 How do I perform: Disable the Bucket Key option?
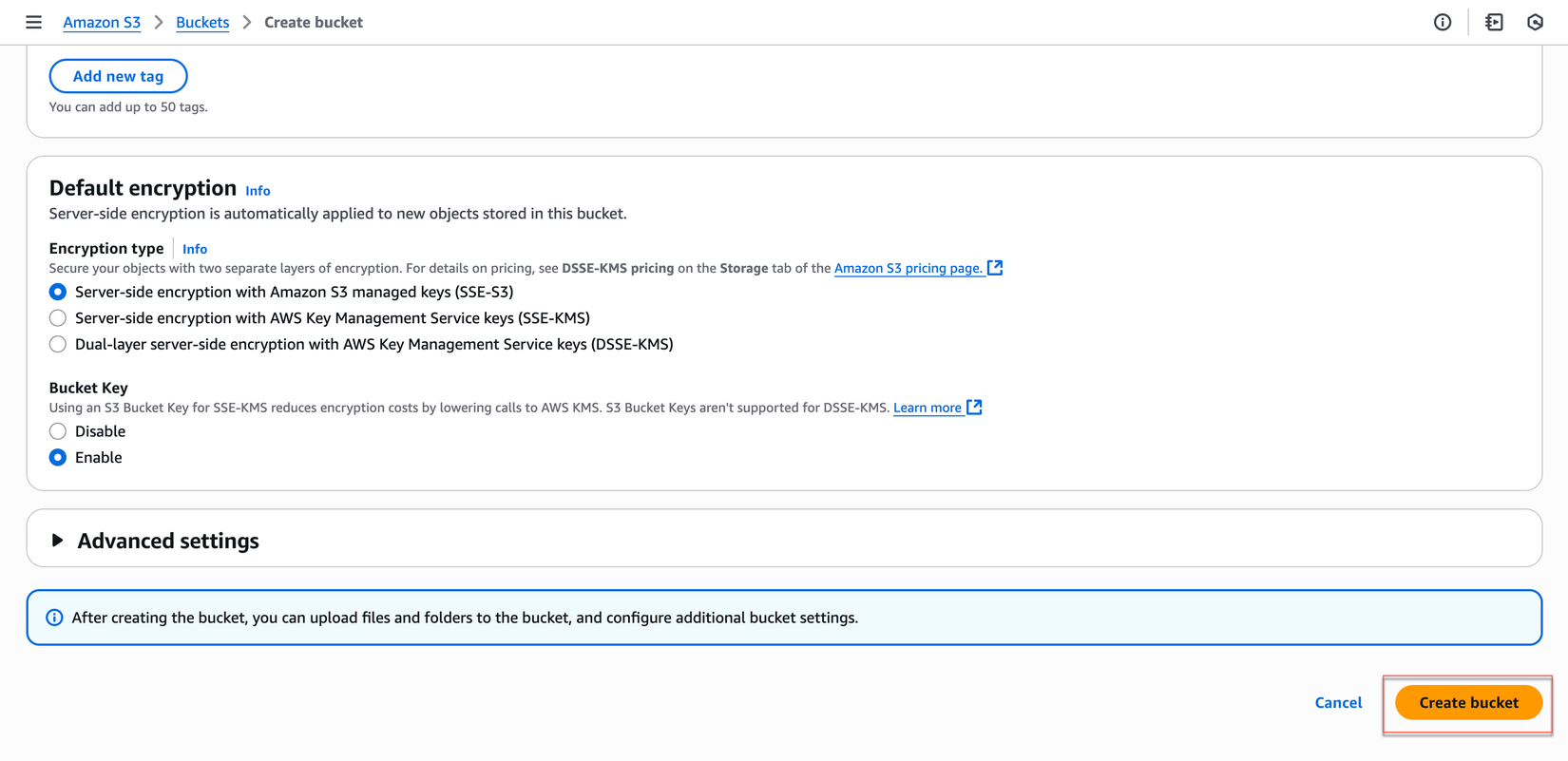58,431
